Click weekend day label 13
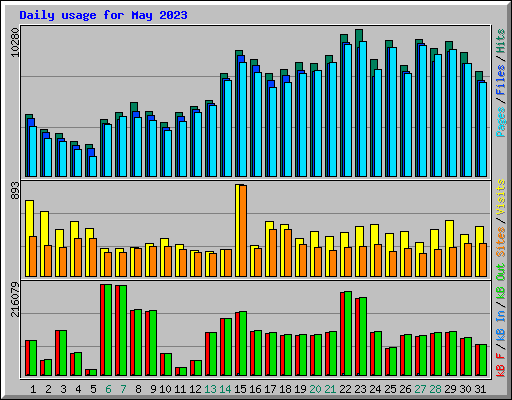 coord(210,389)
